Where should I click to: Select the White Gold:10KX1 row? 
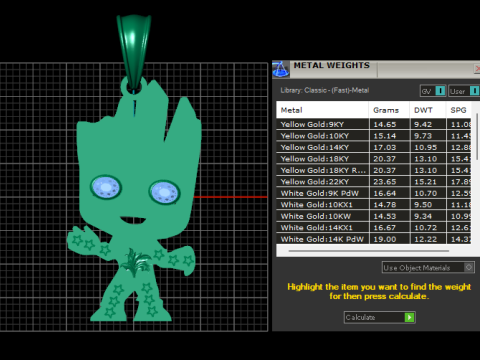pyautogui.click(x=374, y=205)
